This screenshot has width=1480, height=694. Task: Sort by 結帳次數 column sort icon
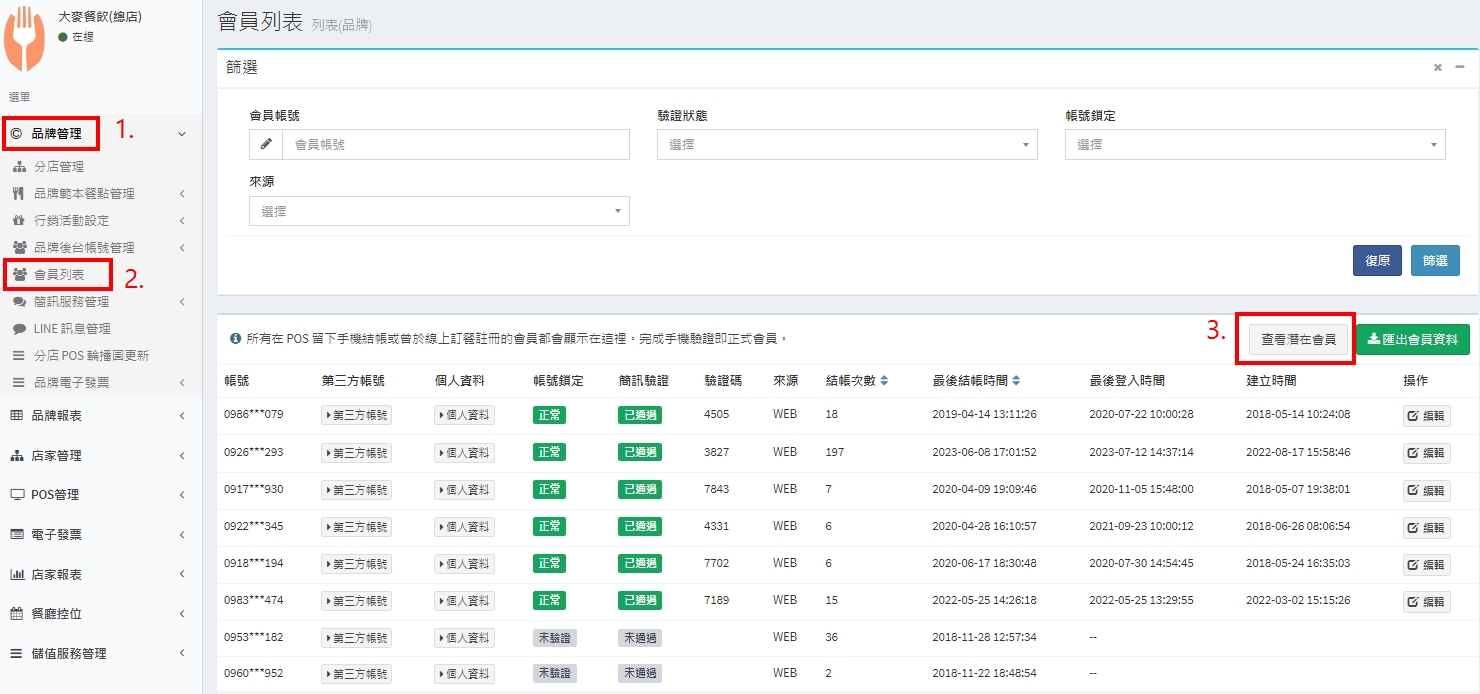click(884, 381)
